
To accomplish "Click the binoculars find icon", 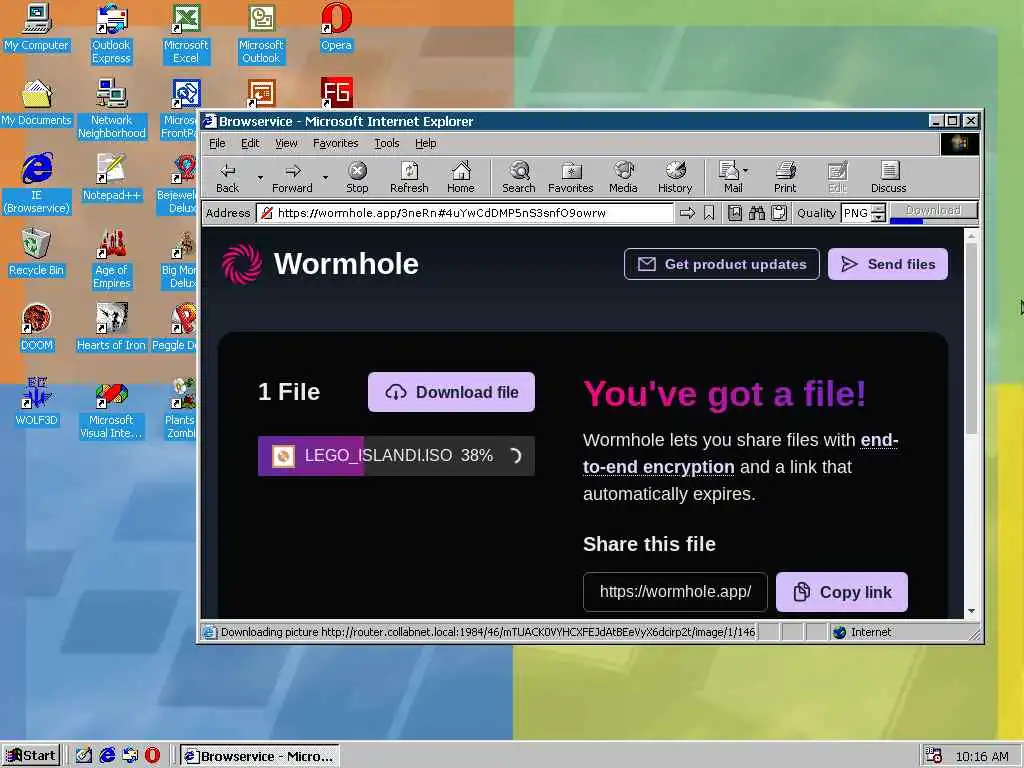I will pyautogui.click(x=757, y=213).
